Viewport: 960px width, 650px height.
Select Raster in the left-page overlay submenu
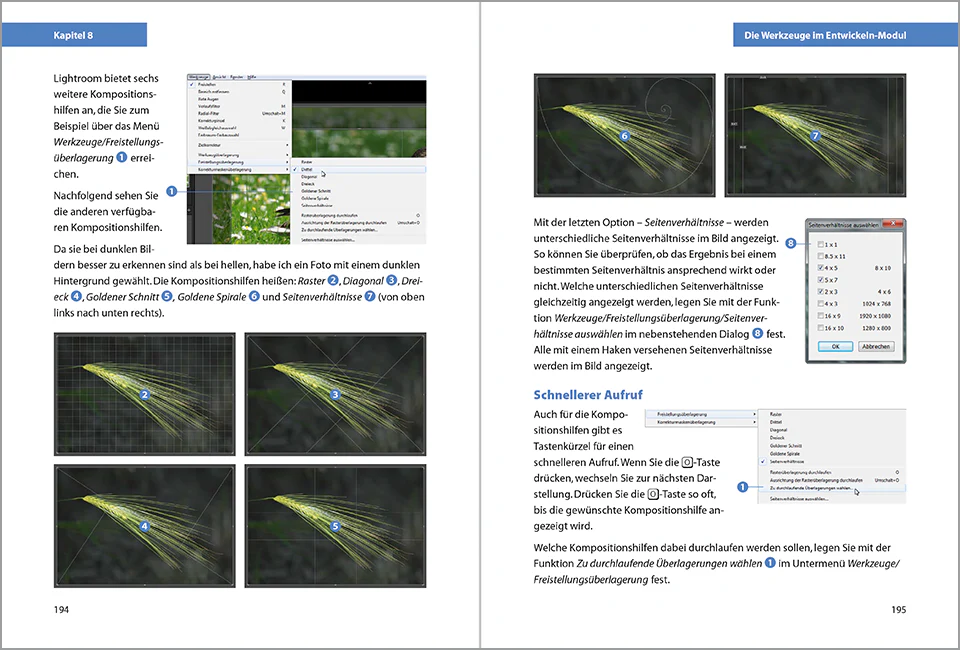pos(358,162)
